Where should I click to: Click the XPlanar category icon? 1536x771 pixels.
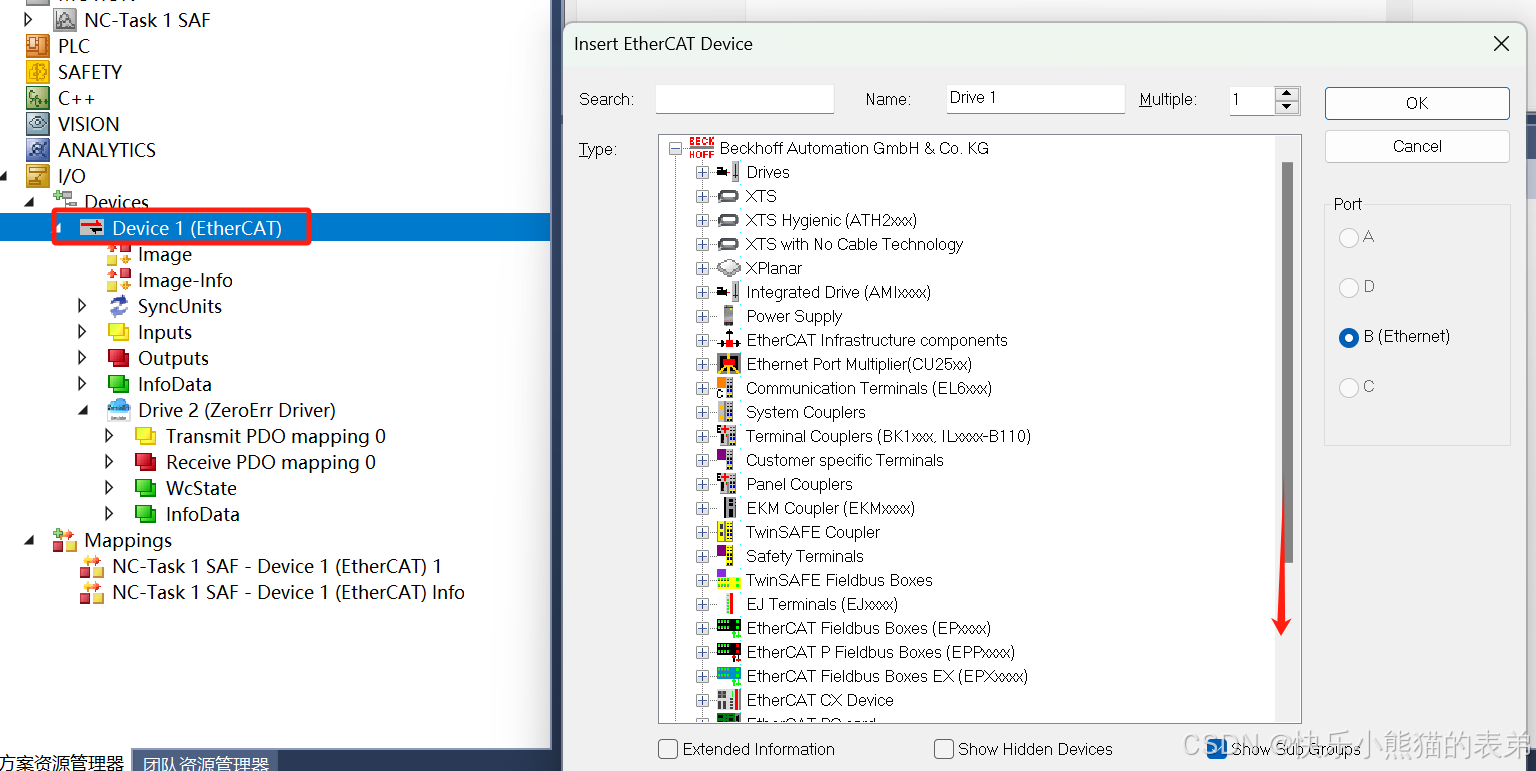(729, 268)
